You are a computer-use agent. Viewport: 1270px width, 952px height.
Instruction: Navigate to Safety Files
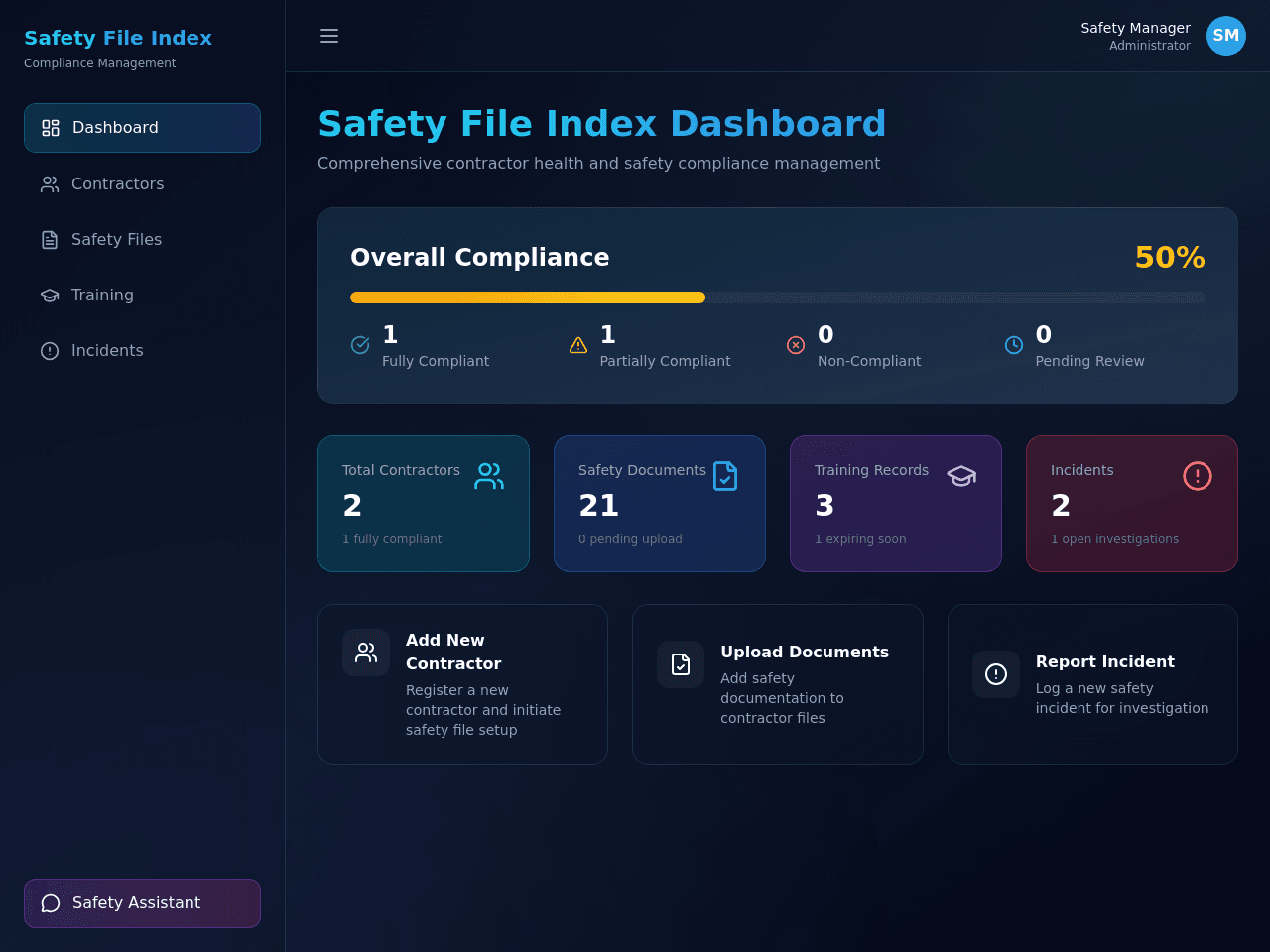click(142, 240)
